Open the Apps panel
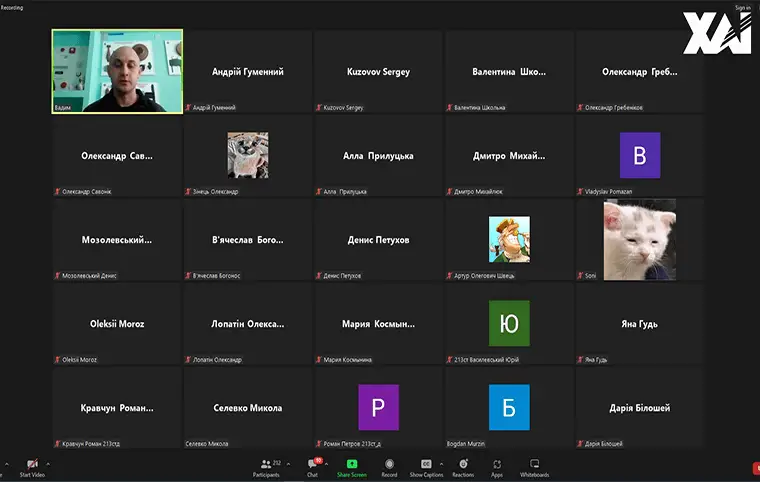This screenshot has width=760, height=482. [x=497, y=466]
